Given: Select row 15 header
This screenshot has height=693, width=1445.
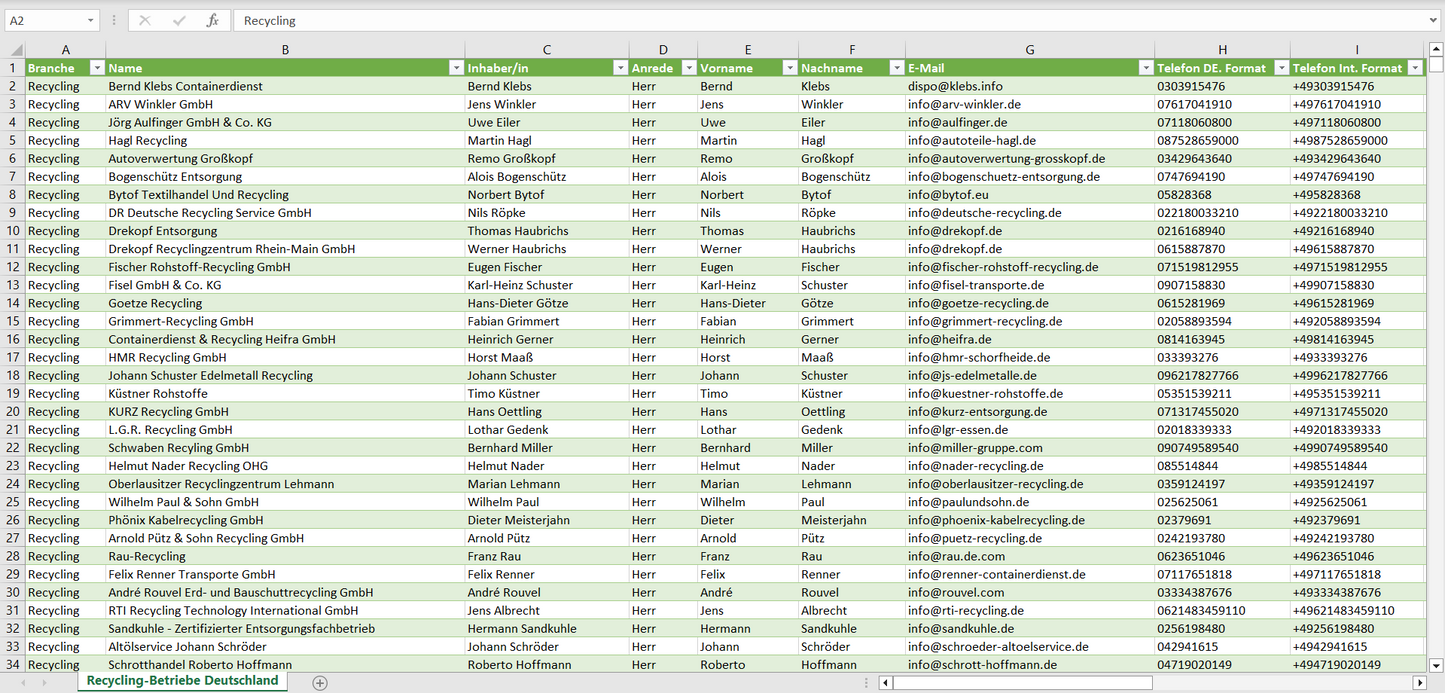Looking at the screenshot, I should 13,321.
